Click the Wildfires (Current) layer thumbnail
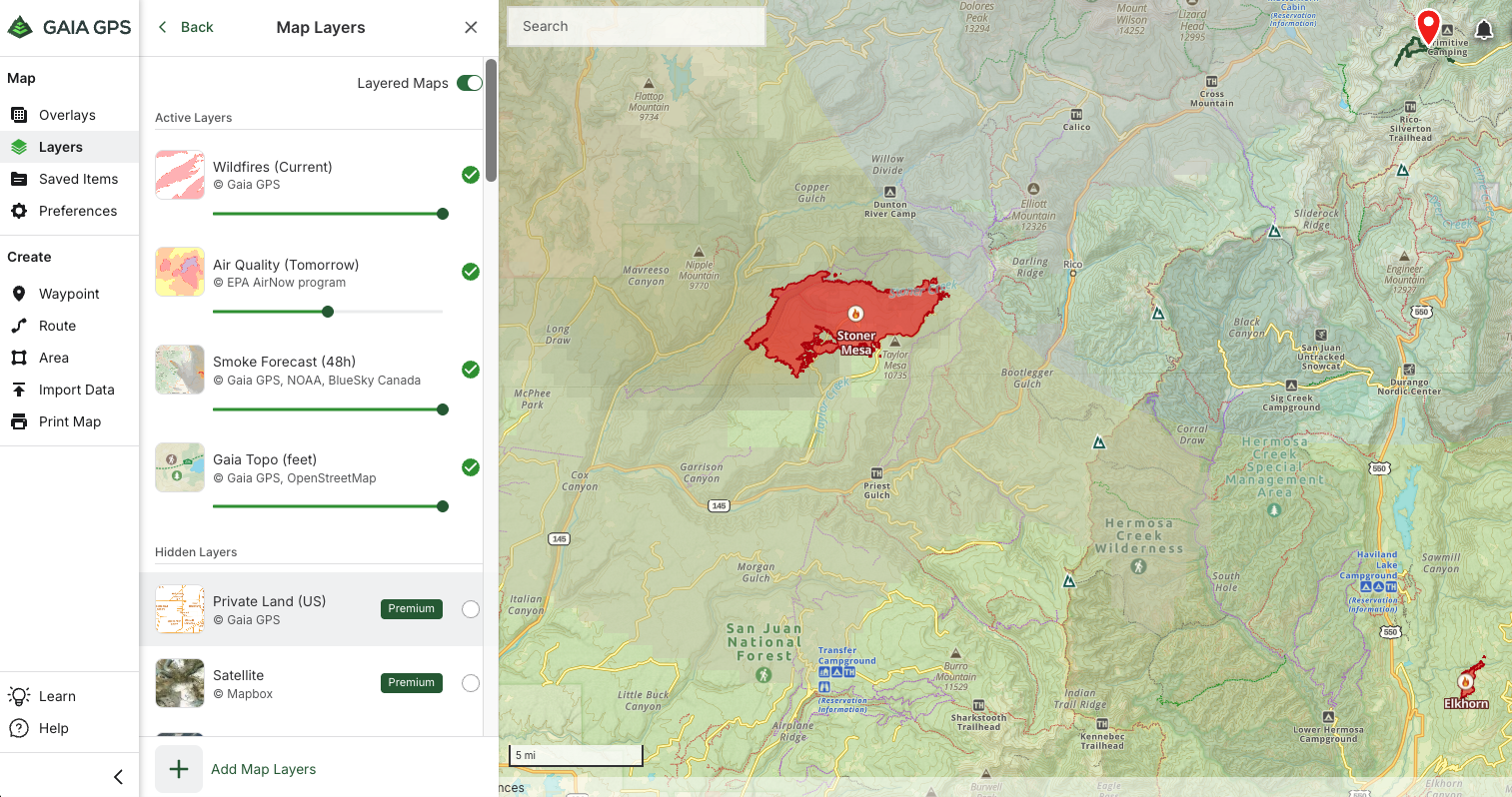This screenshot has width=1512, height=797. pos(180,175)
